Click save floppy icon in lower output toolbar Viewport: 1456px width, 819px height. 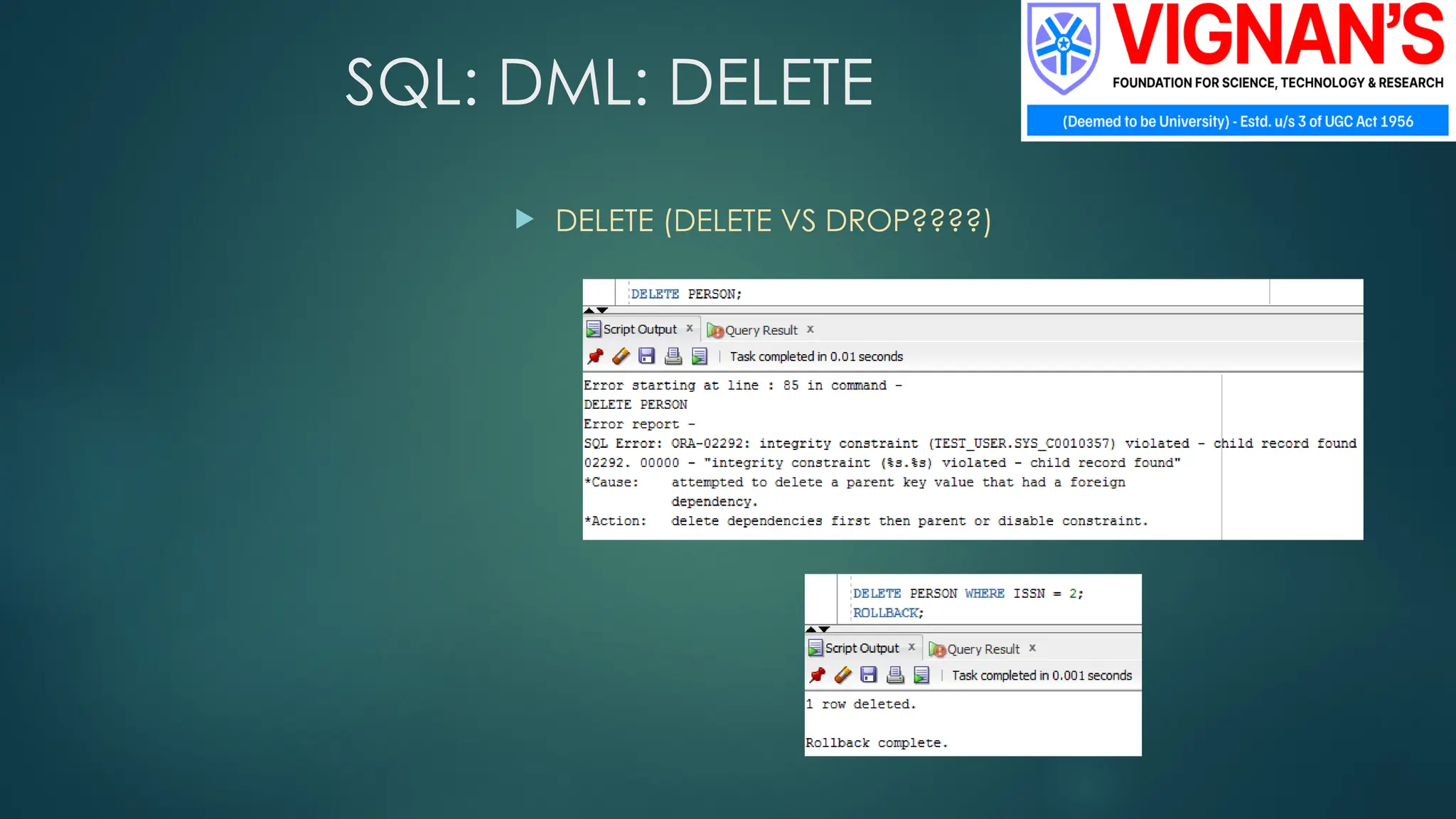[869, 675]
